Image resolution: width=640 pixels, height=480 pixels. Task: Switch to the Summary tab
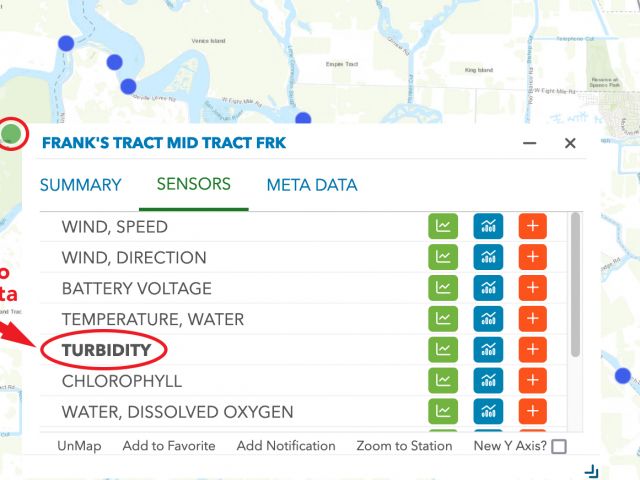pyautogui.click(x=80, y=185)
